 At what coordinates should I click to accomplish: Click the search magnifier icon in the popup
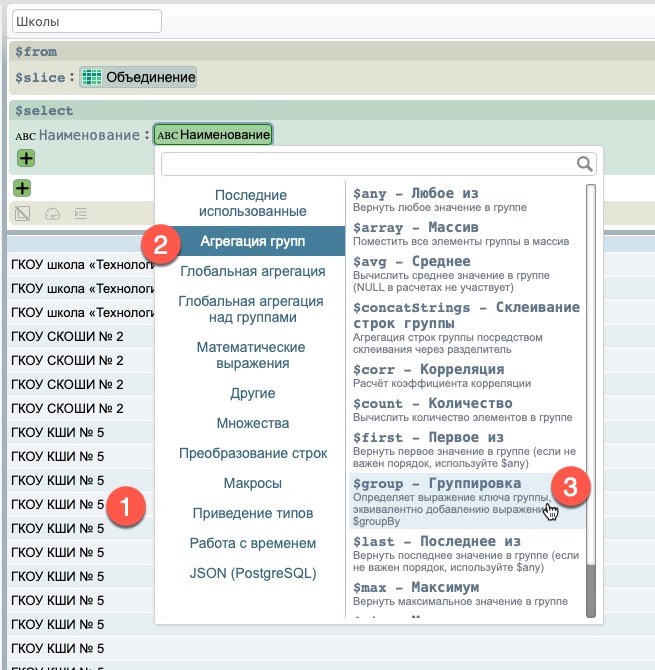[585, 164]
